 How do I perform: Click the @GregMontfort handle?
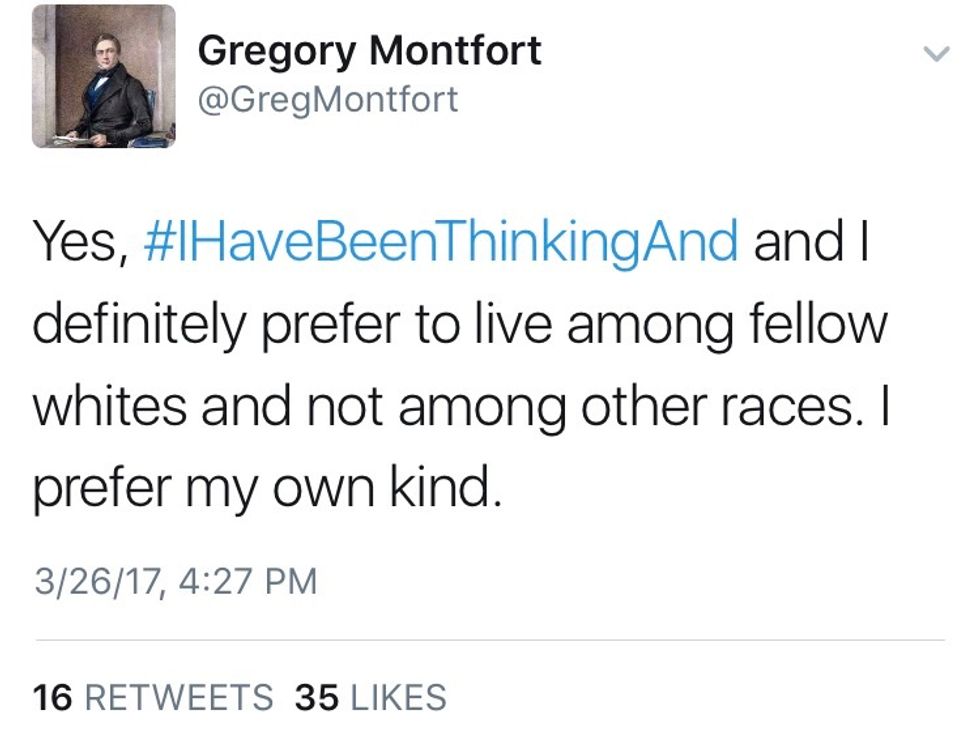328,100
